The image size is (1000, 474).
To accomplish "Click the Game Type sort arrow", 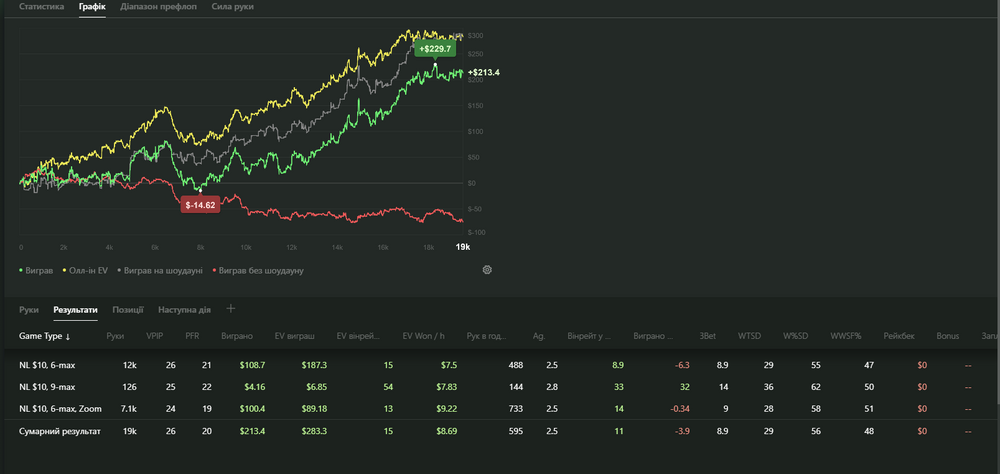I will pos(68,337).
